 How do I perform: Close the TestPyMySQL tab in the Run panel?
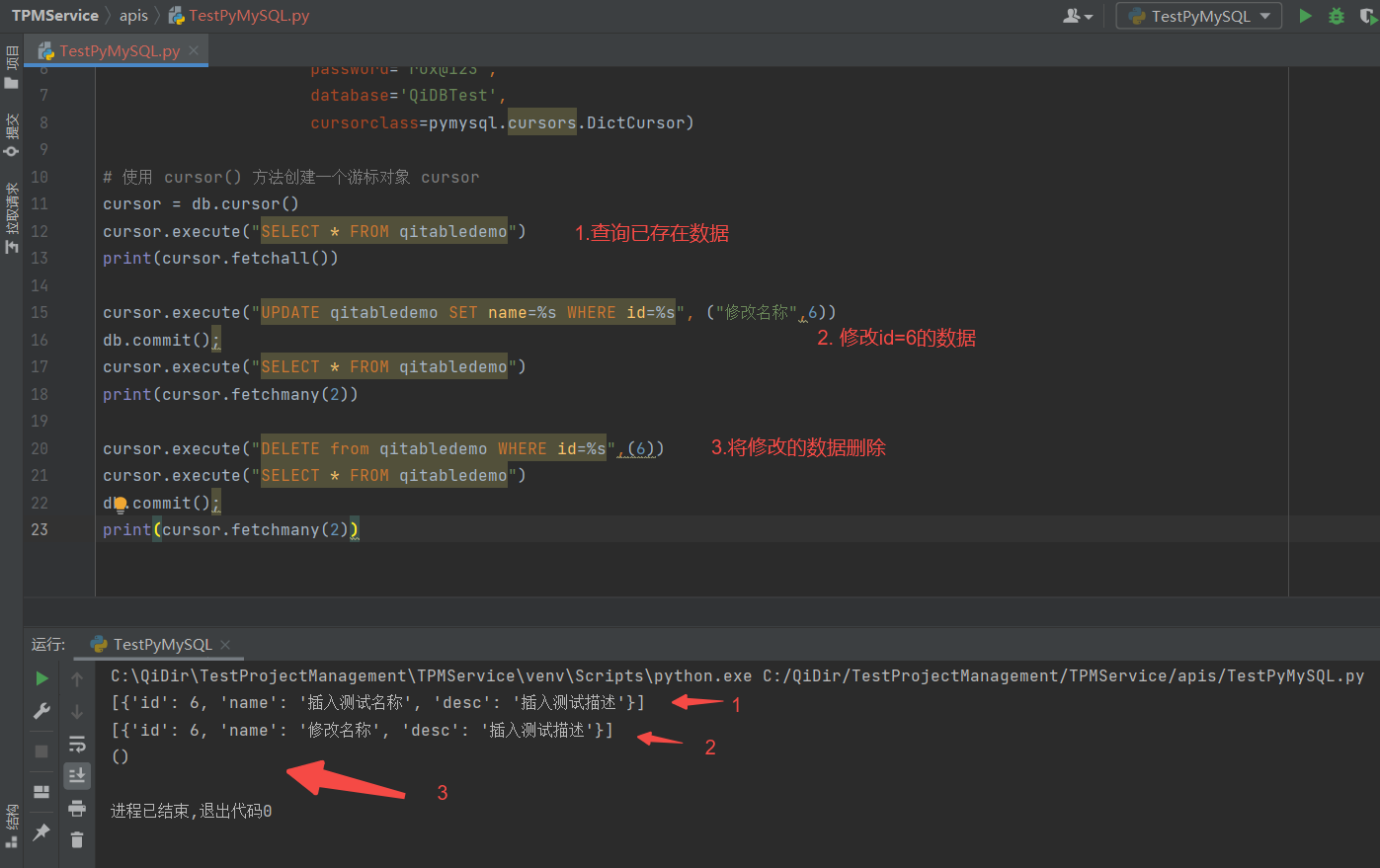tap(225, 645)
